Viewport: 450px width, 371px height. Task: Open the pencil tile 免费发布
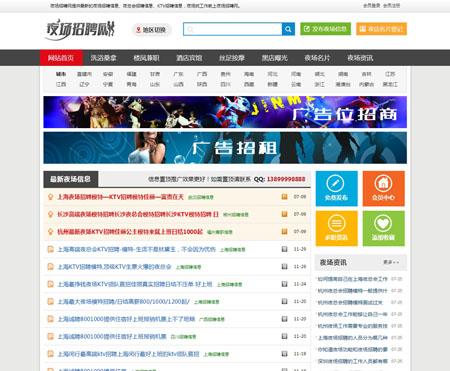point(337,189)
